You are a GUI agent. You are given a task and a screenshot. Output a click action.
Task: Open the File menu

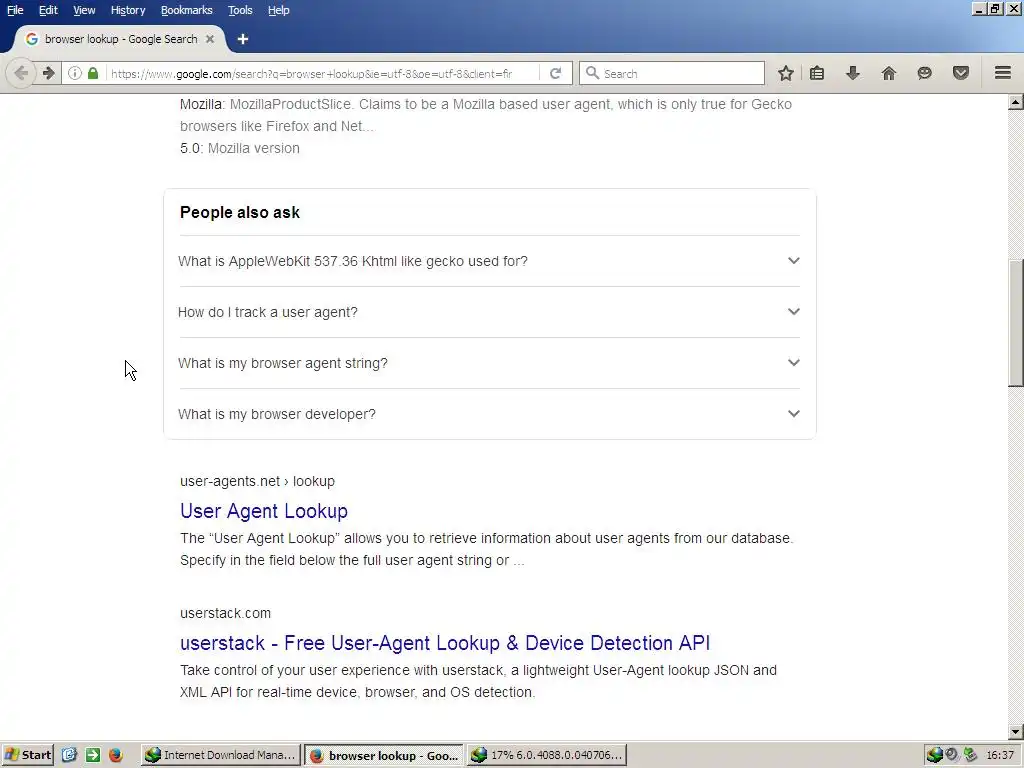[x=15, y=10]
